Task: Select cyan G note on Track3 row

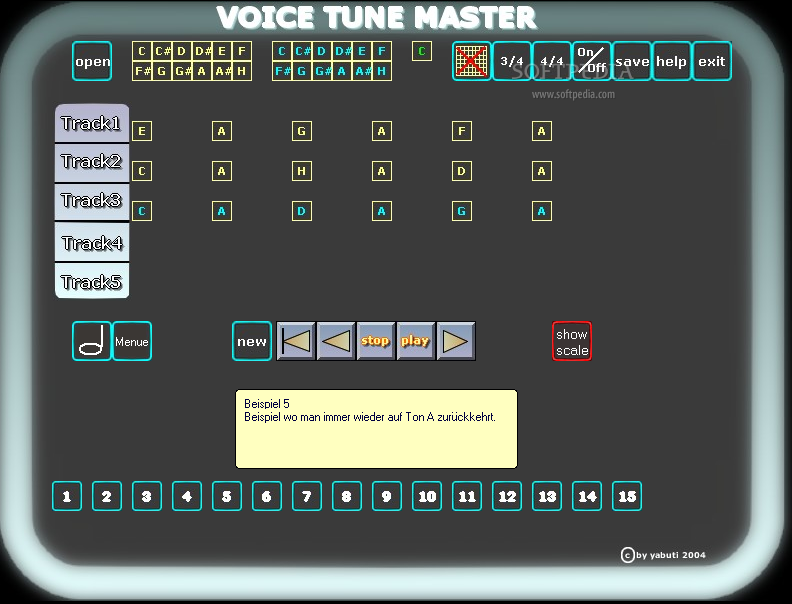Action: click(462, 211)
